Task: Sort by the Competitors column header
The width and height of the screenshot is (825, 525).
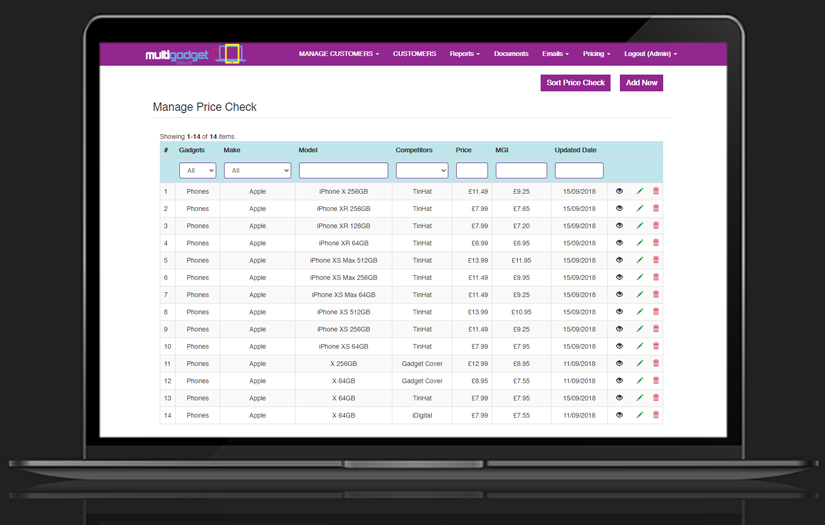Action: point(414,150)
